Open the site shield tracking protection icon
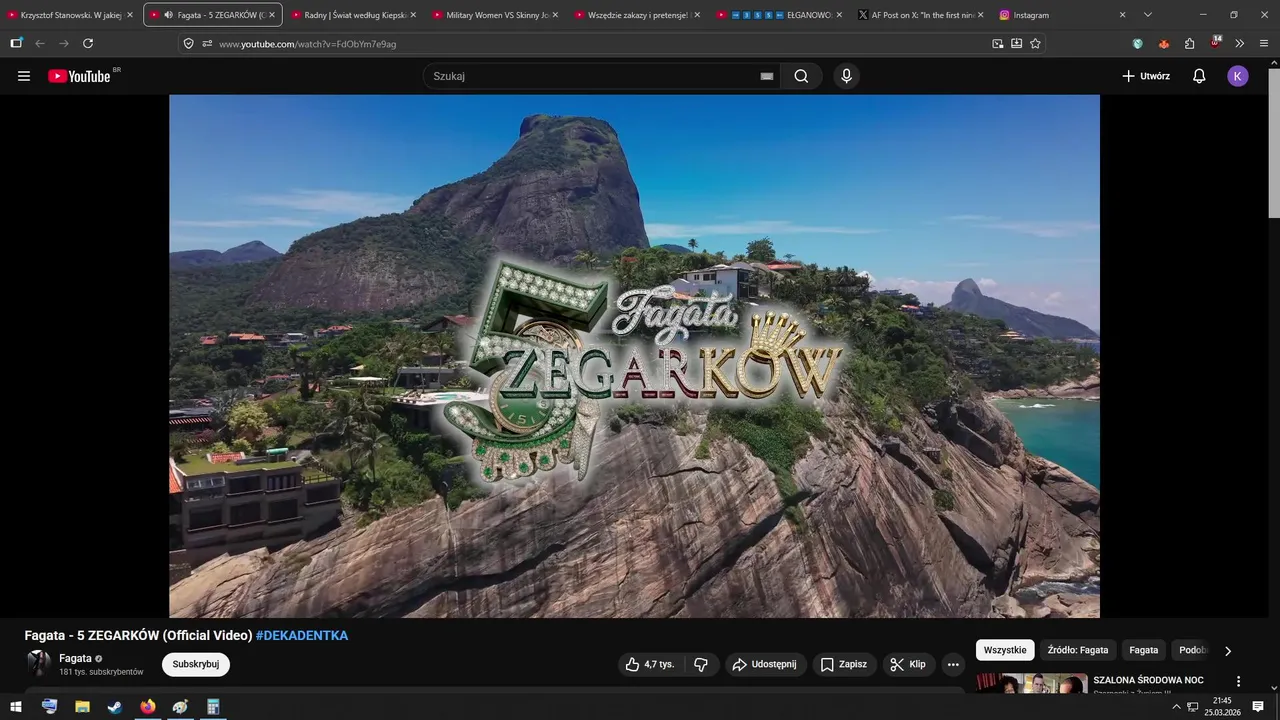This screenshot has height=720, width=1280. pos(188,43)
